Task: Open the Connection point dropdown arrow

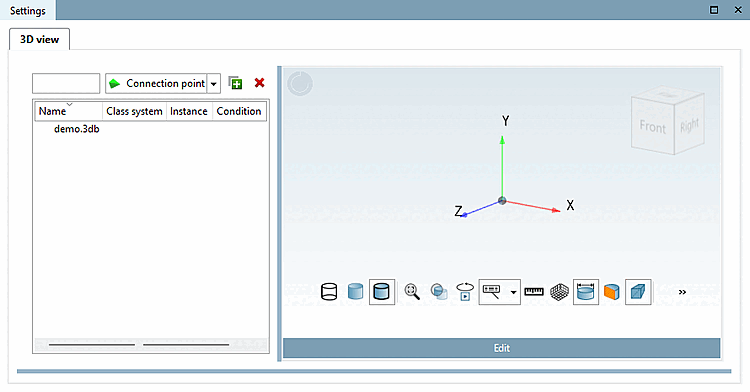Action: click(214, 84)
